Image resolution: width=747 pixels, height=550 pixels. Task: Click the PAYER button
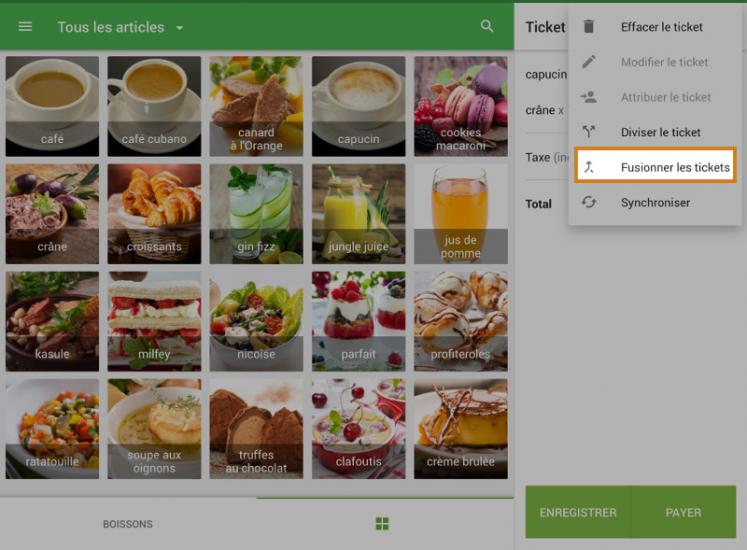[x=683, y=512]
